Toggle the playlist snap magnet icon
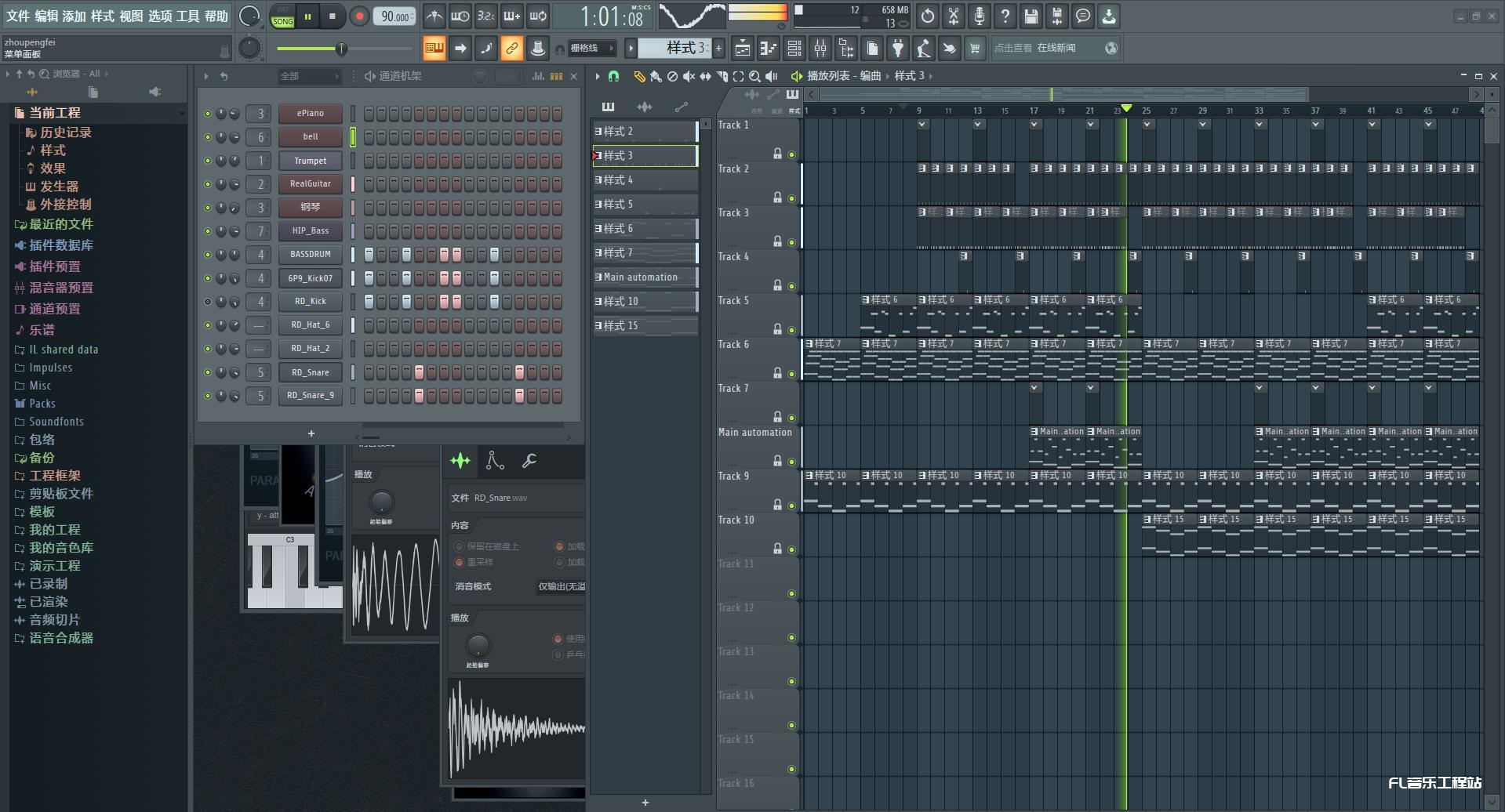 [614, 76]
